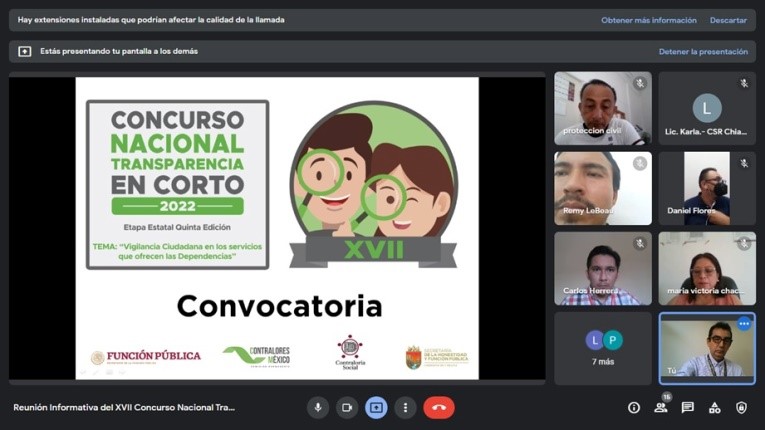
Task: Click the Contralores México logo on slide
Action: click(x=257, y=356)
